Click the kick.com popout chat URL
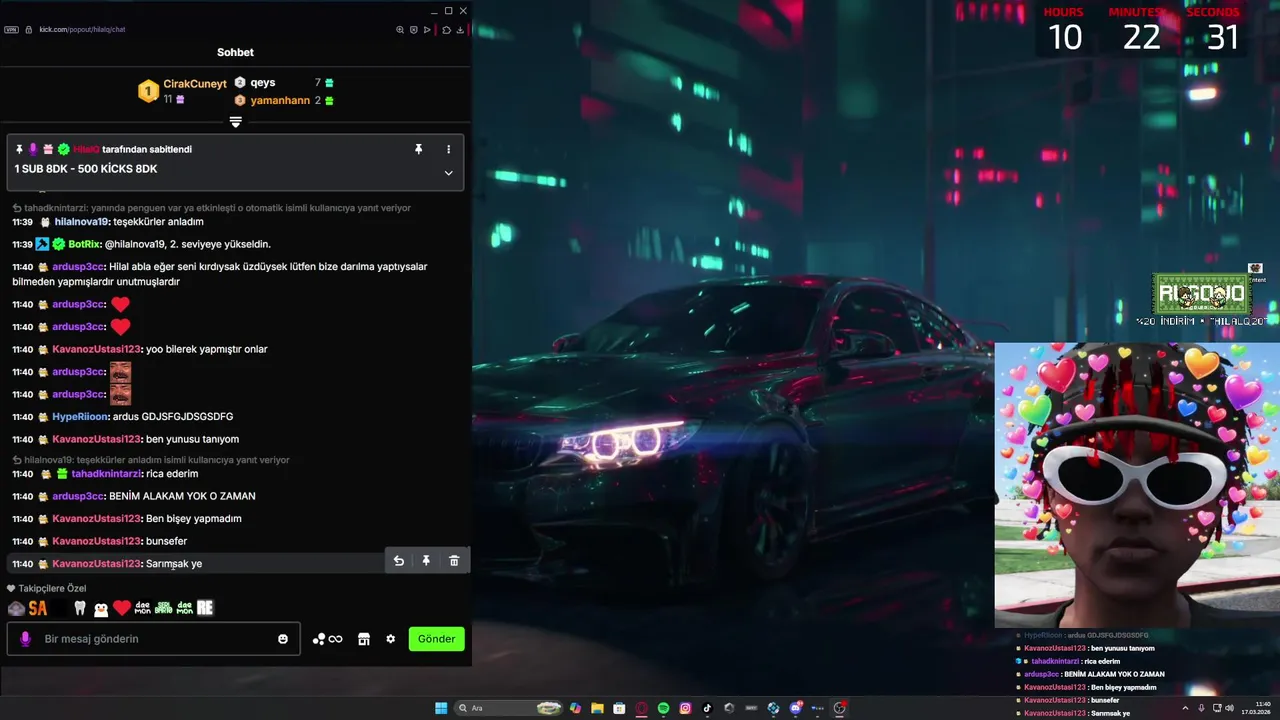Screen dimensions: 1280x720 coord(82,30)
